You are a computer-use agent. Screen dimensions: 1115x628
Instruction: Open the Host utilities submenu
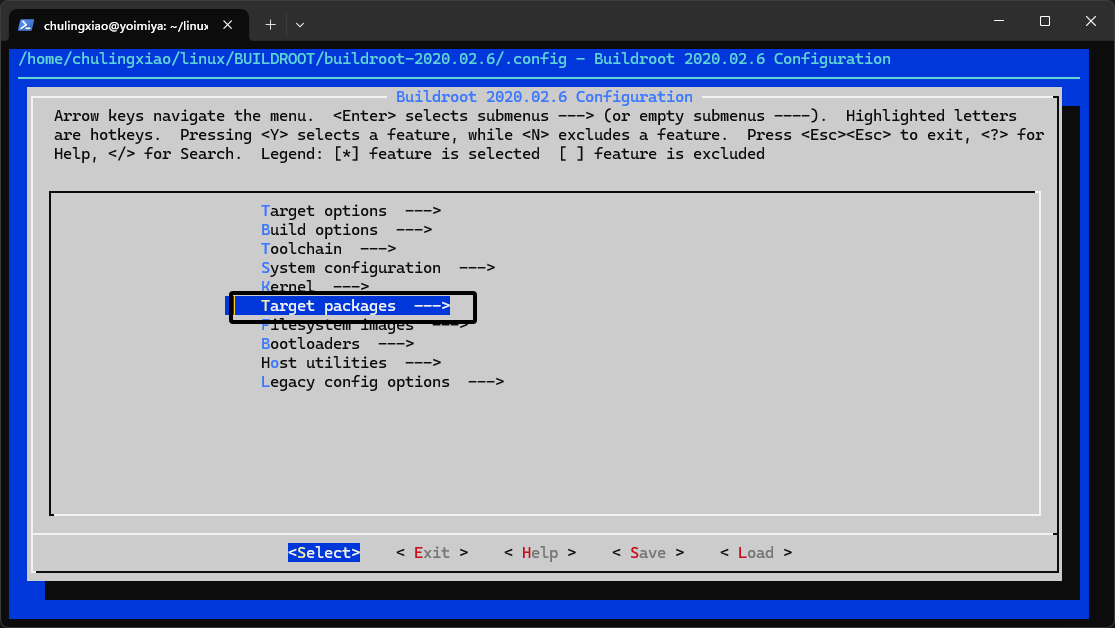click(x=351, y=363)
